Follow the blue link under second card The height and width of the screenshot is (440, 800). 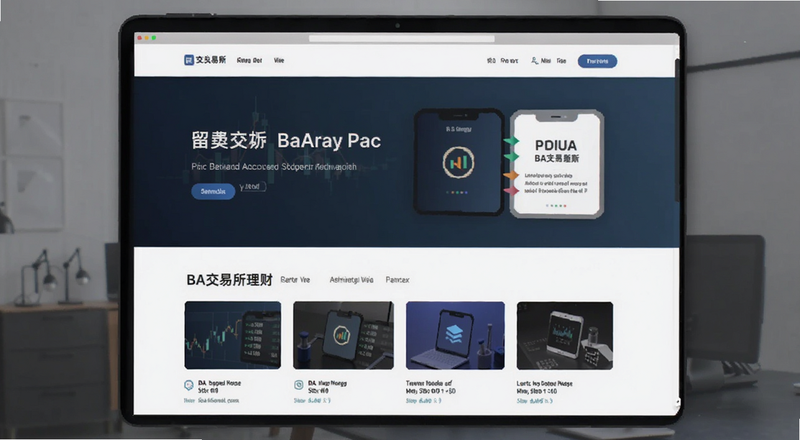point(312,401)
